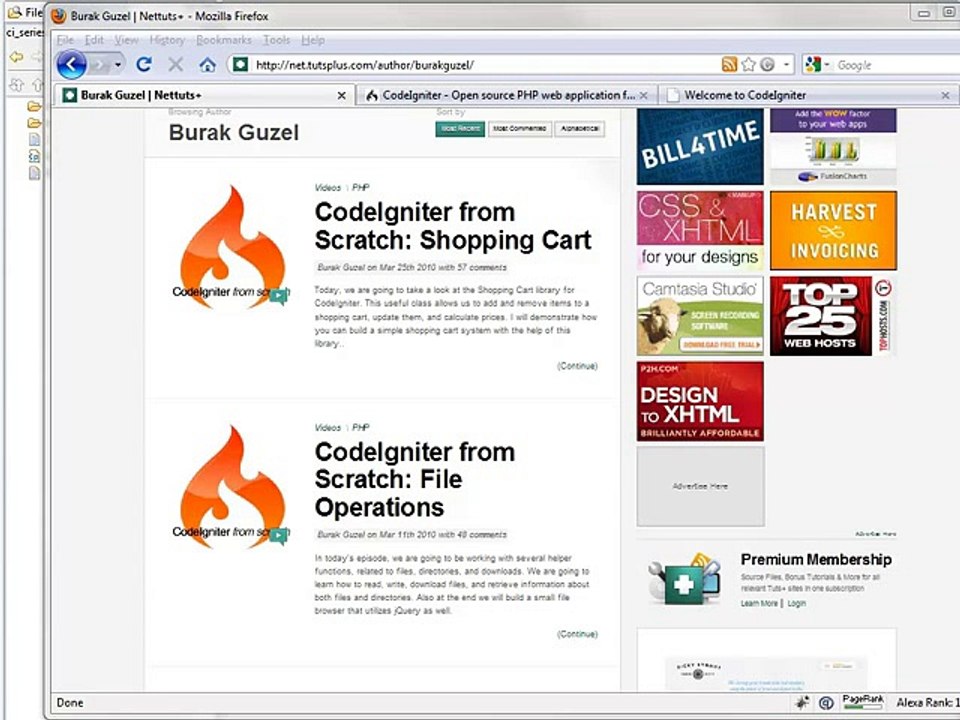The height and width of the screenshot is (720, 960).
Task: Click Continue under the Shopping Cart excerpt
Action: (x=577, y=366)
